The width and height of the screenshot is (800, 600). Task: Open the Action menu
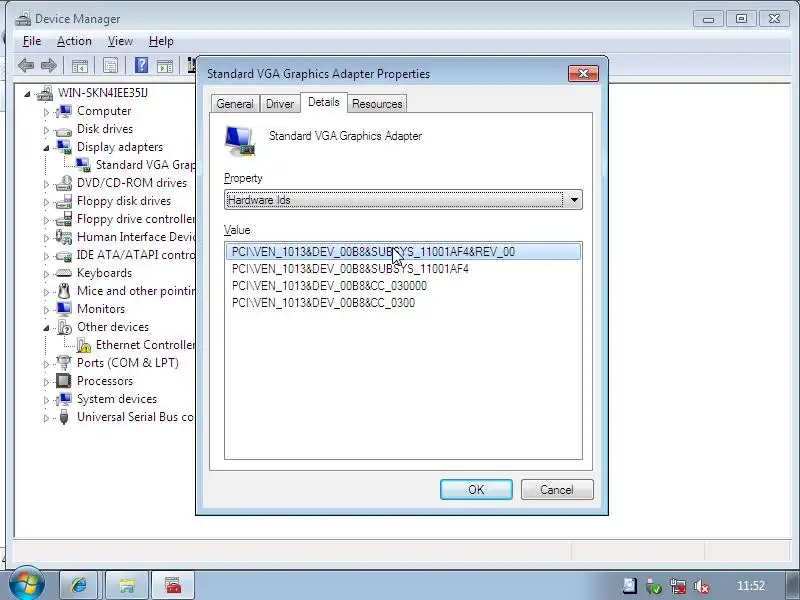point(74,41)
